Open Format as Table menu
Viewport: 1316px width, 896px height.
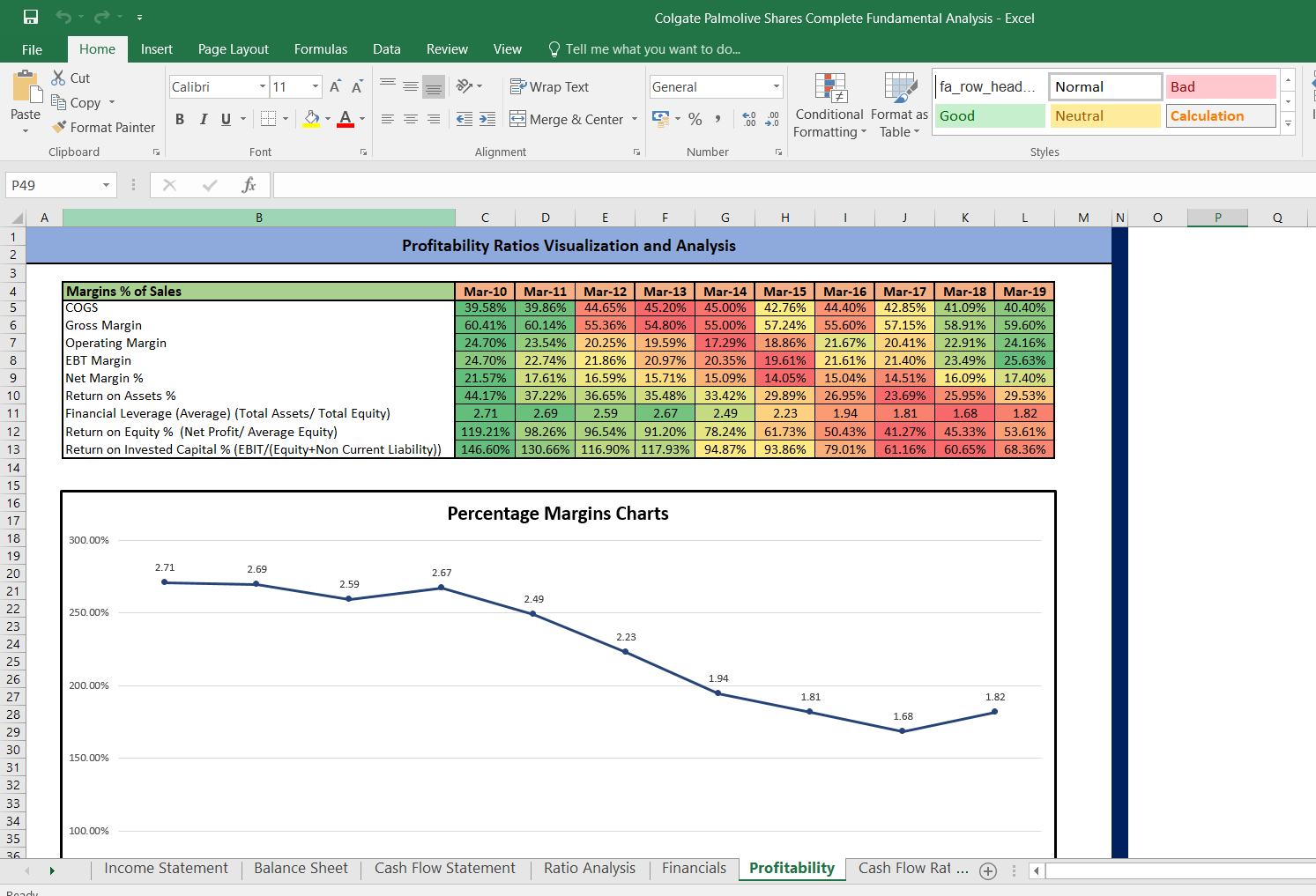(899, 106)
